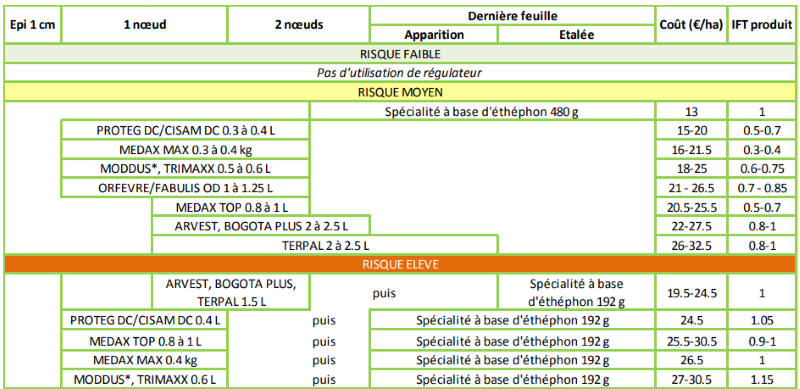The width and height of the screenshot is (800, 389).
Task: Select 'MEDAX TOP 0.8 à 1 L' under RISQUE MOYEN
Action: click(231, 207)
